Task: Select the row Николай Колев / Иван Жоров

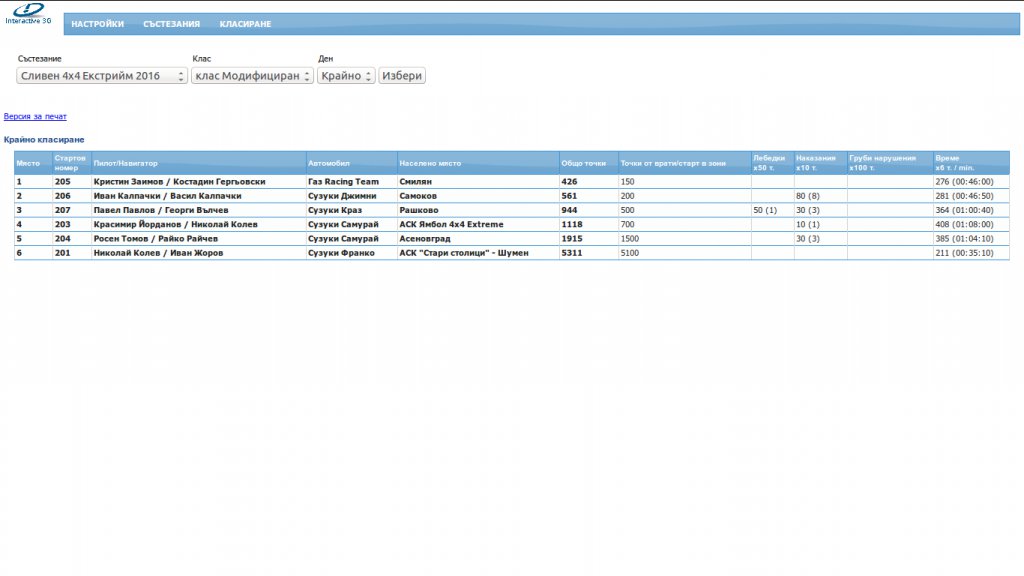Action: 512,253
